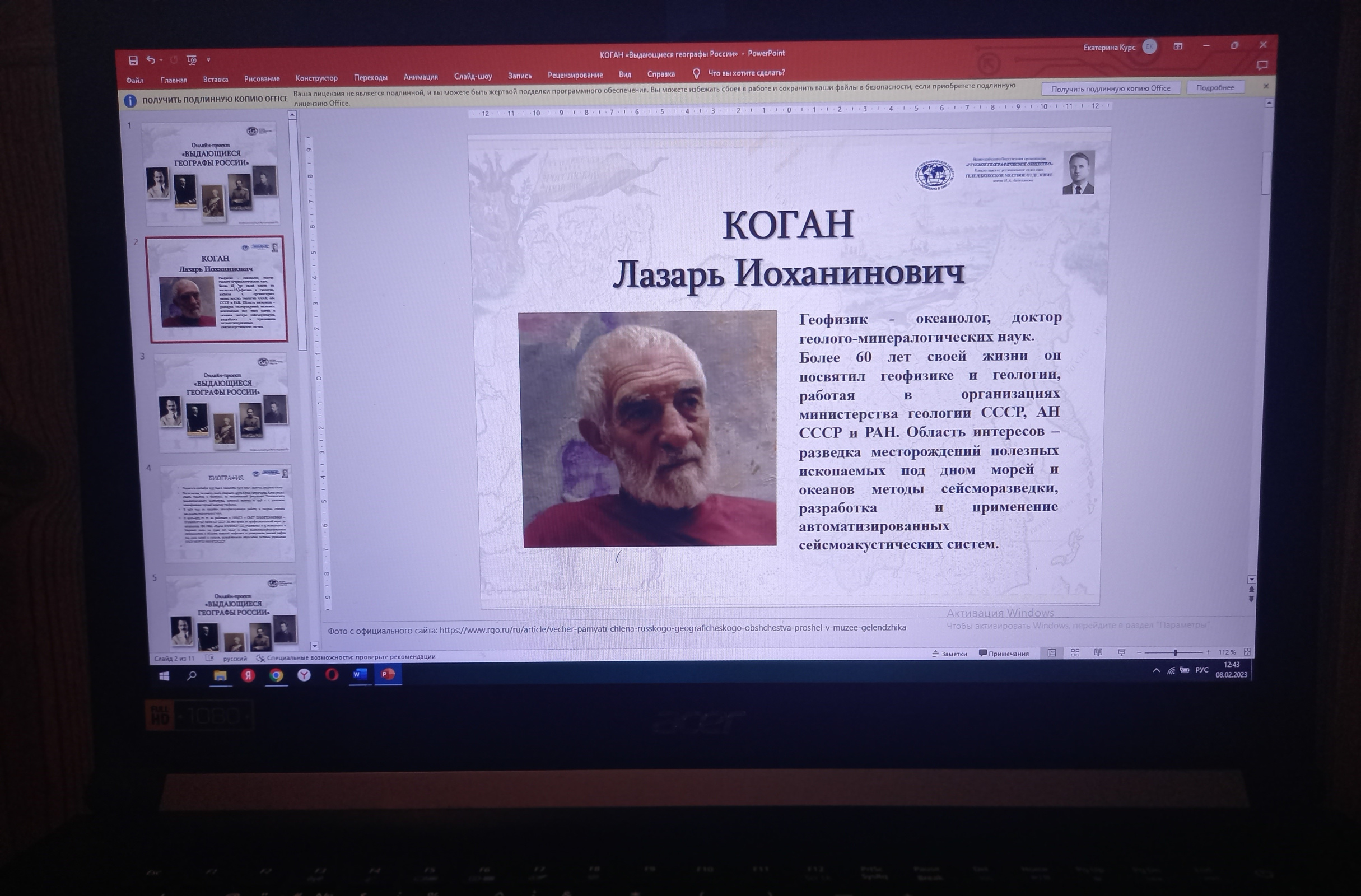Toggle Normal view button in status bar
The height and width of the screenshot is (896, 1361).
(1052, 653)
